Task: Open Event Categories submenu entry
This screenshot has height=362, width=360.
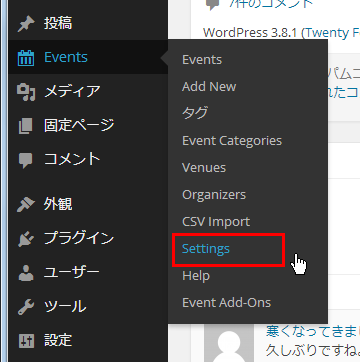Action: (x=232, y=141)
